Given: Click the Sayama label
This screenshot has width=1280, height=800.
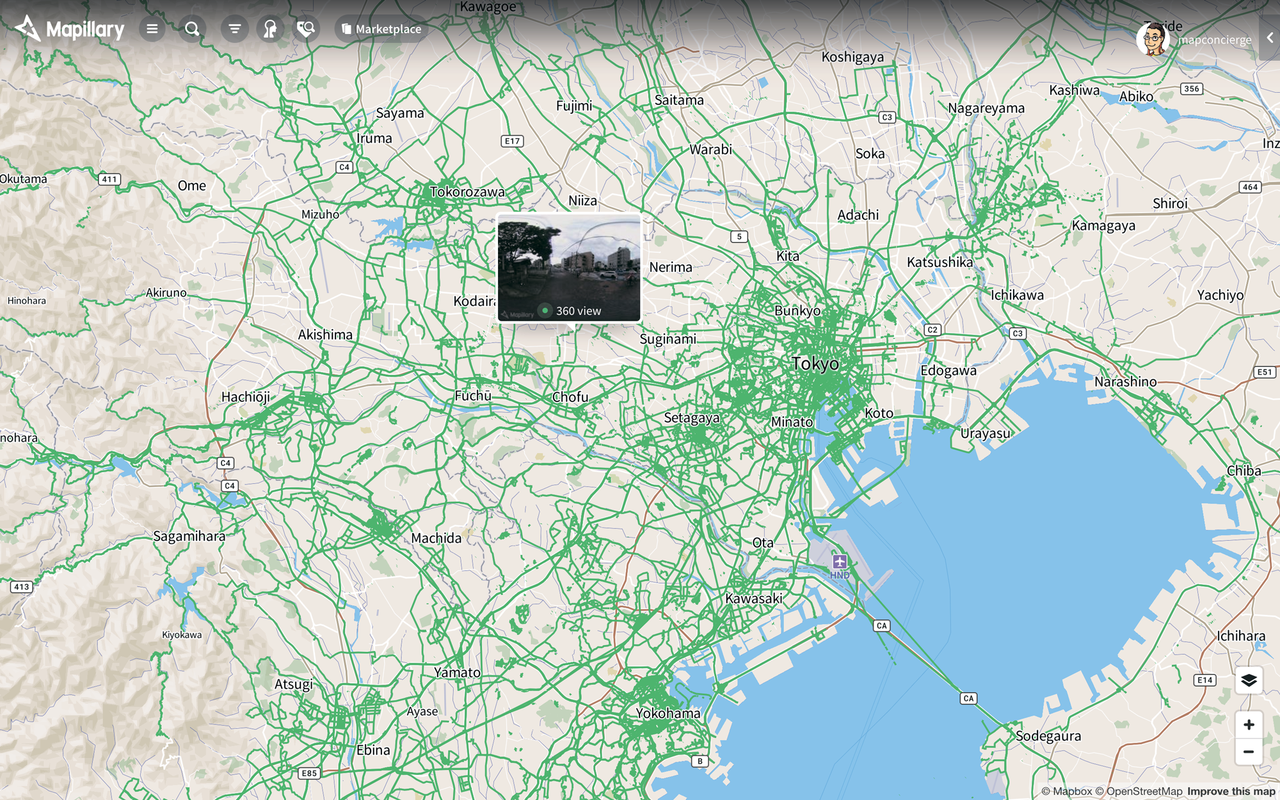Looking at the screenshot, I should 400,113.
